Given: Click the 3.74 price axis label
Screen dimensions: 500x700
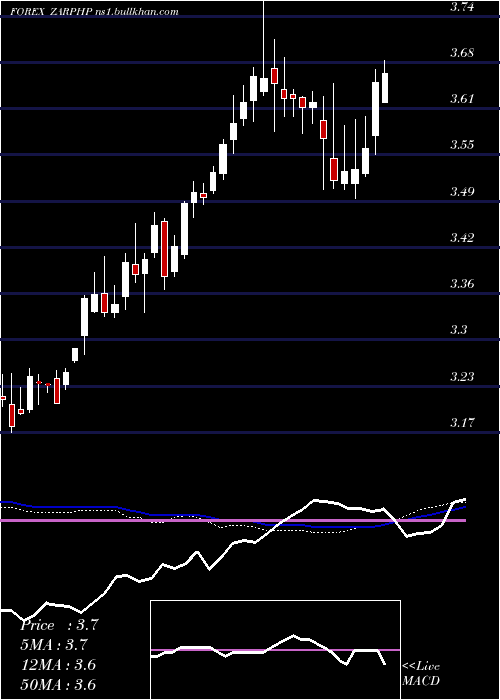Looking at the screenshot, I should pos(462,7).
